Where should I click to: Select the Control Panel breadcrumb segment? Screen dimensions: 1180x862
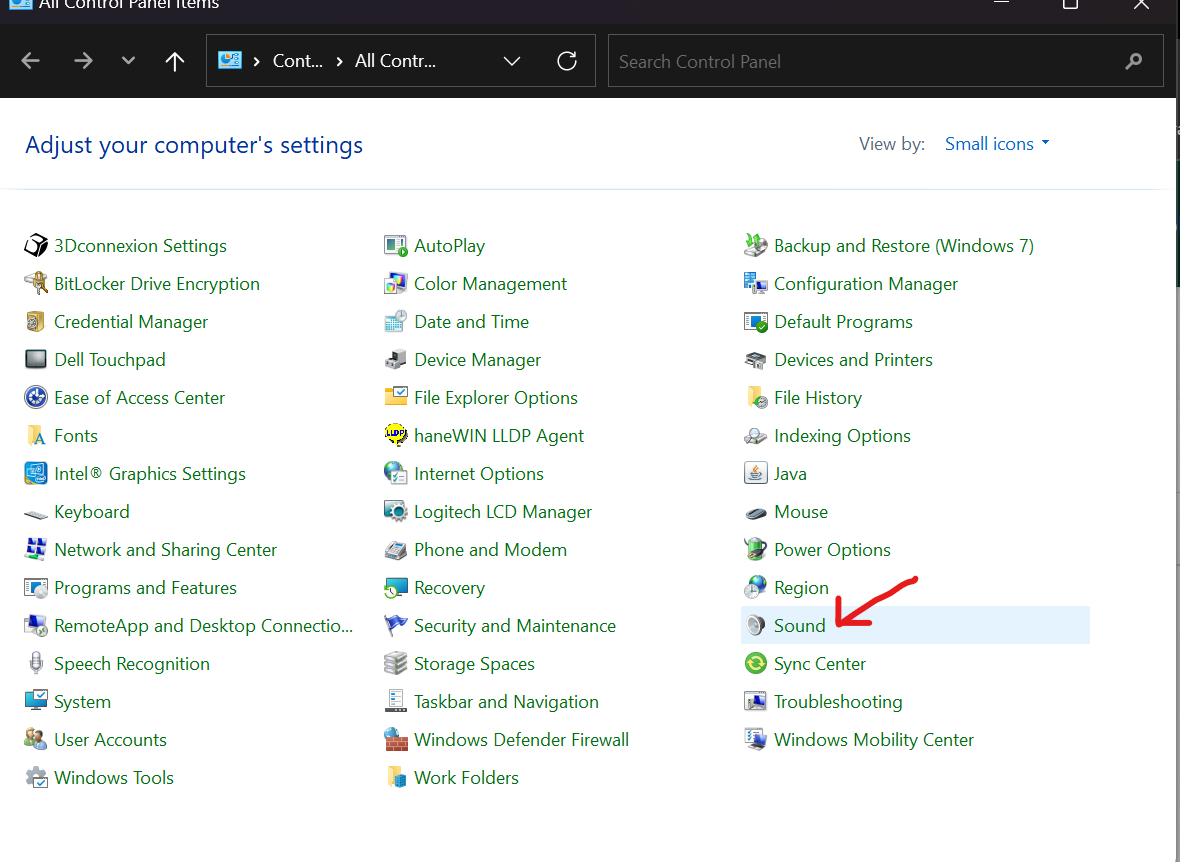(298, 62)
